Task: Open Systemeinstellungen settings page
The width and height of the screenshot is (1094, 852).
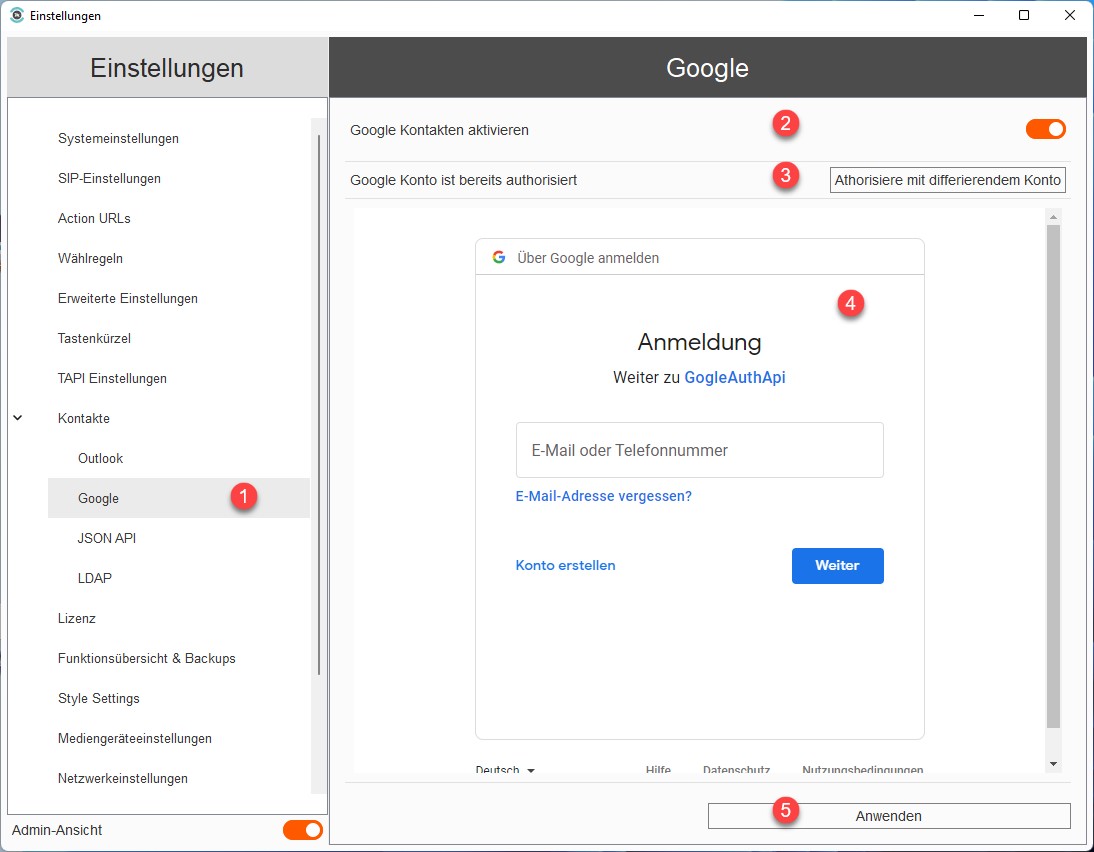Action: 118,138
